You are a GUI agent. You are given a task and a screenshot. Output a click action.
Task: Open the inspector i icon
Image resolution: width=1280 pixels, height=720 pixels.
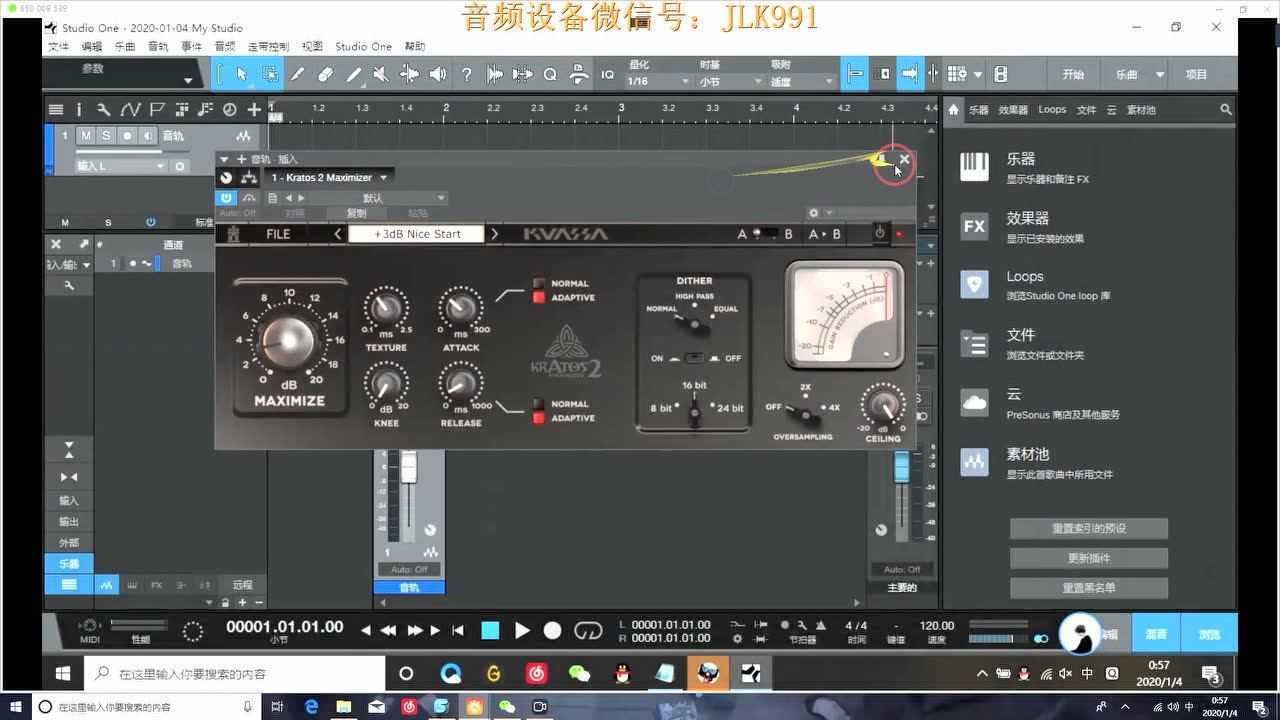tap(79, 109)
